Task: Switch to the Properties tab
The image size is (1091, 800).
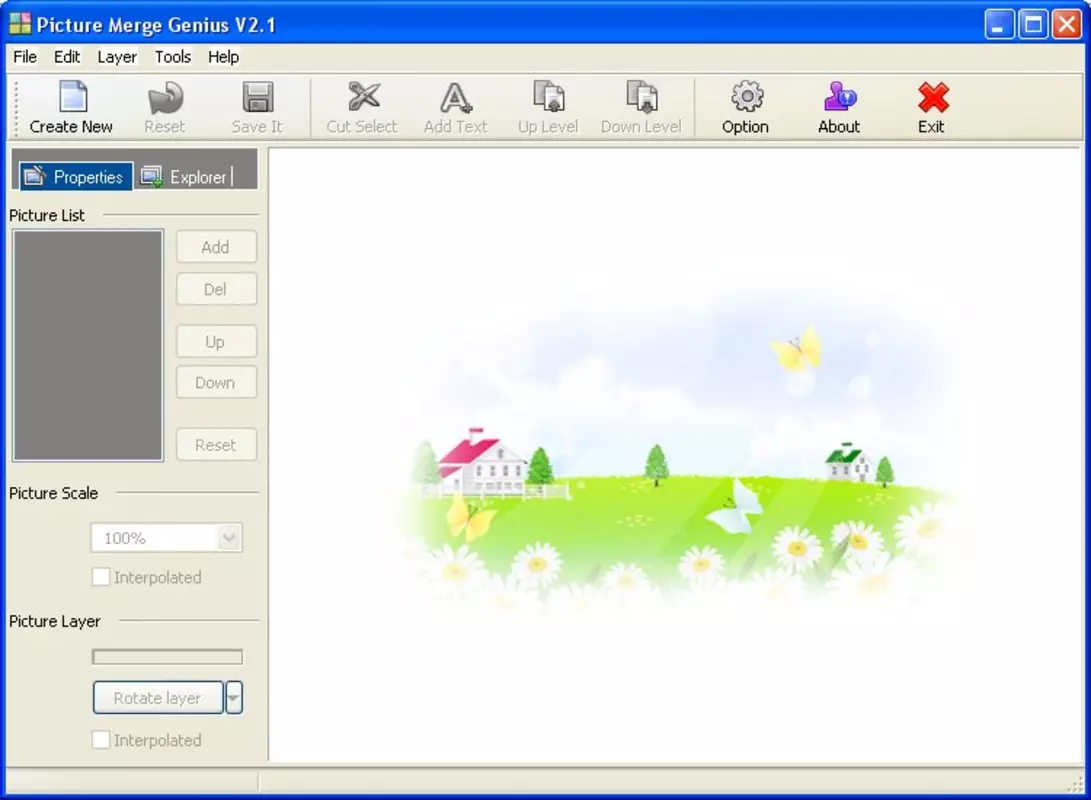Action: (x=75, y=177)
